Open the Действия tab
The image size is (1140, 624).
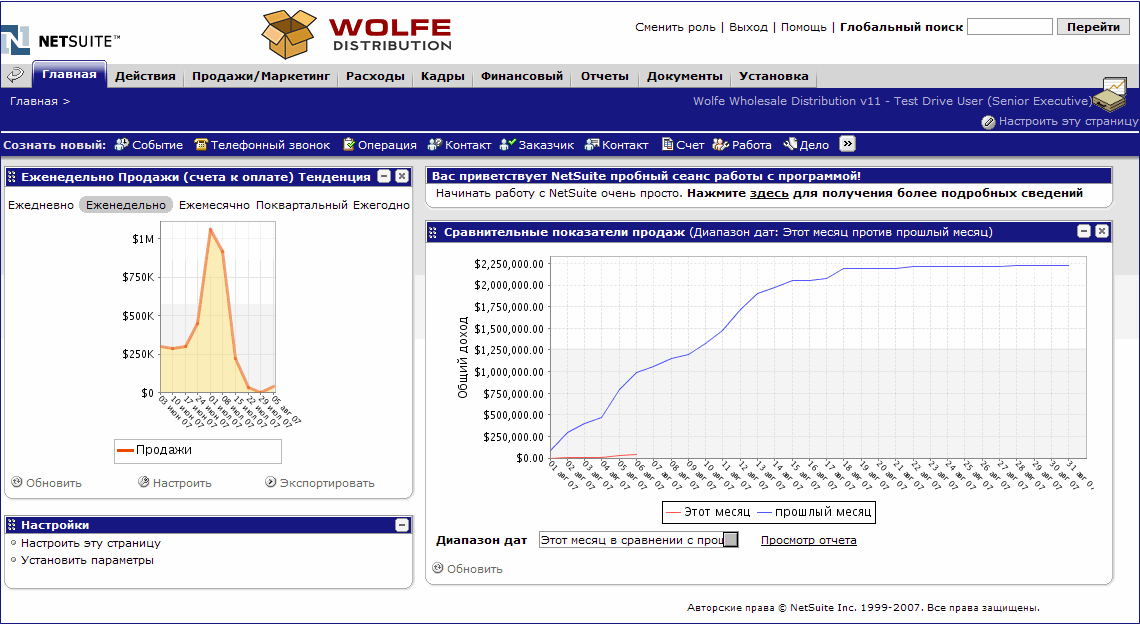[x=145, y=76]
